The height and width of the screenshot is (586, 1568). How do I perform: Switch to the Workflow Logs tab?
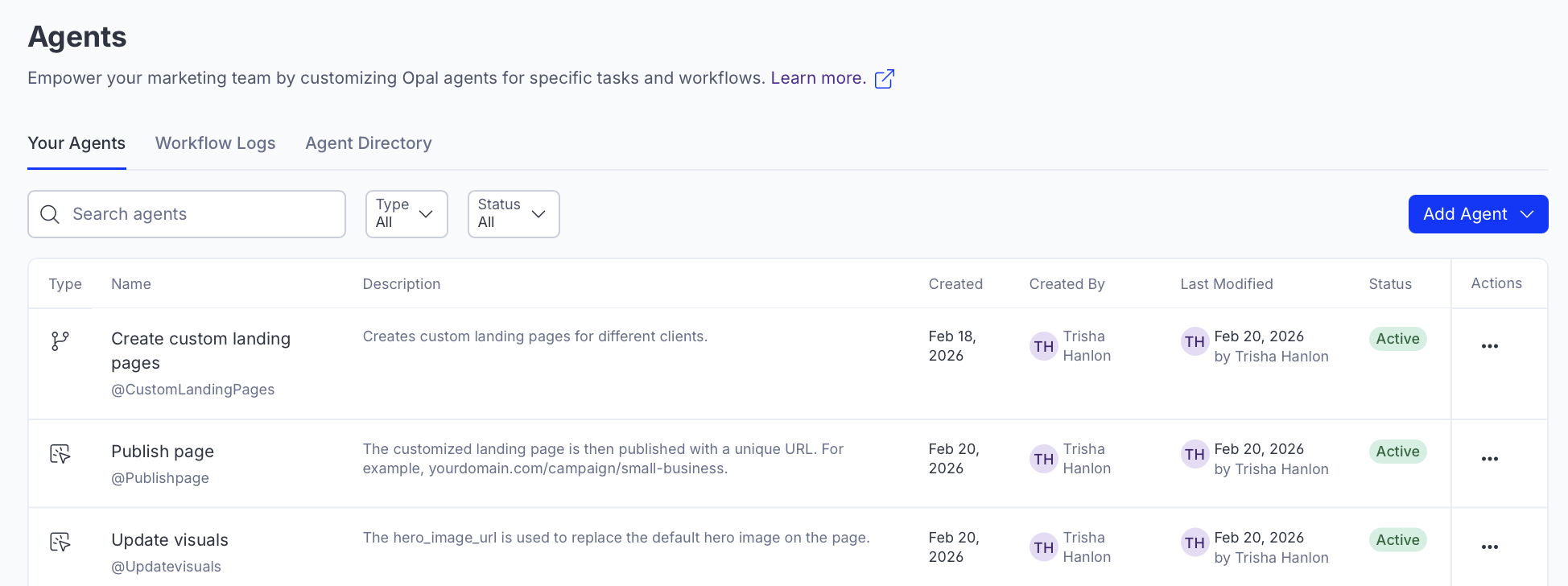pyautogui.click(x=215, y=143)
